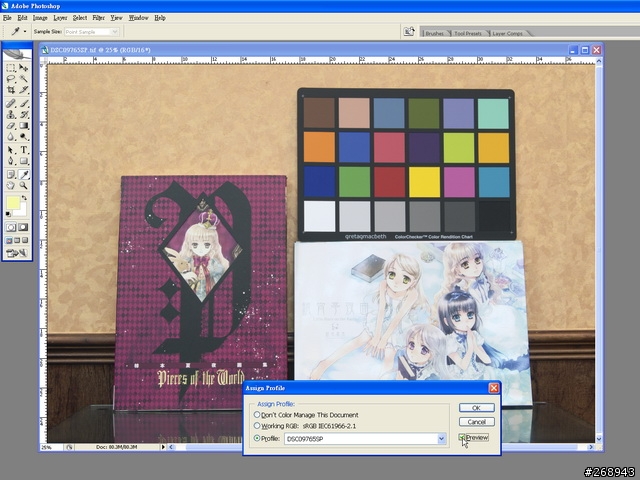The height and width of the screenshot is (480, 640).
Task: Select the Hand tool
Action: tap(11, 186)
